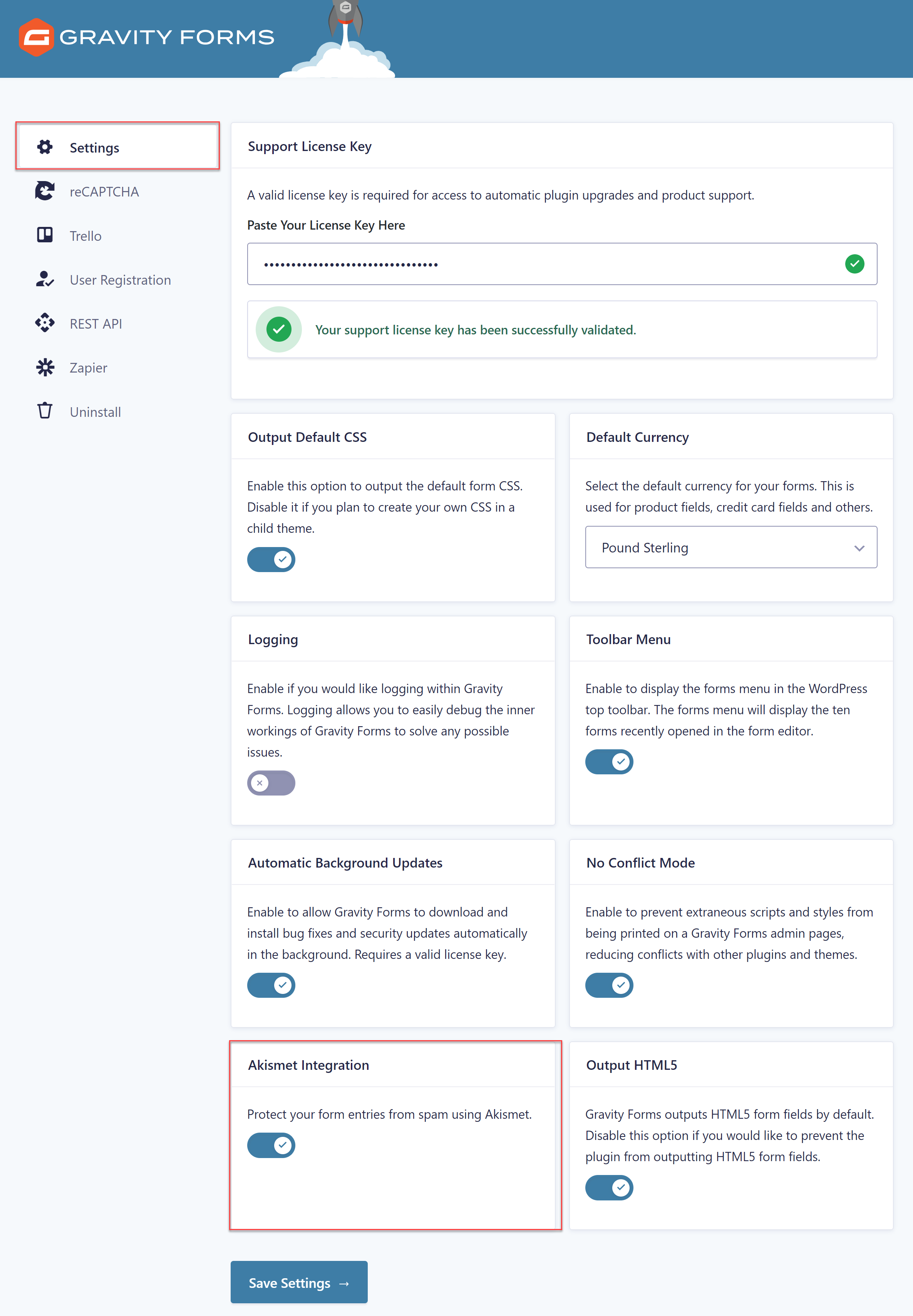Toggle Output HTML5 switch

[609, 1187]
